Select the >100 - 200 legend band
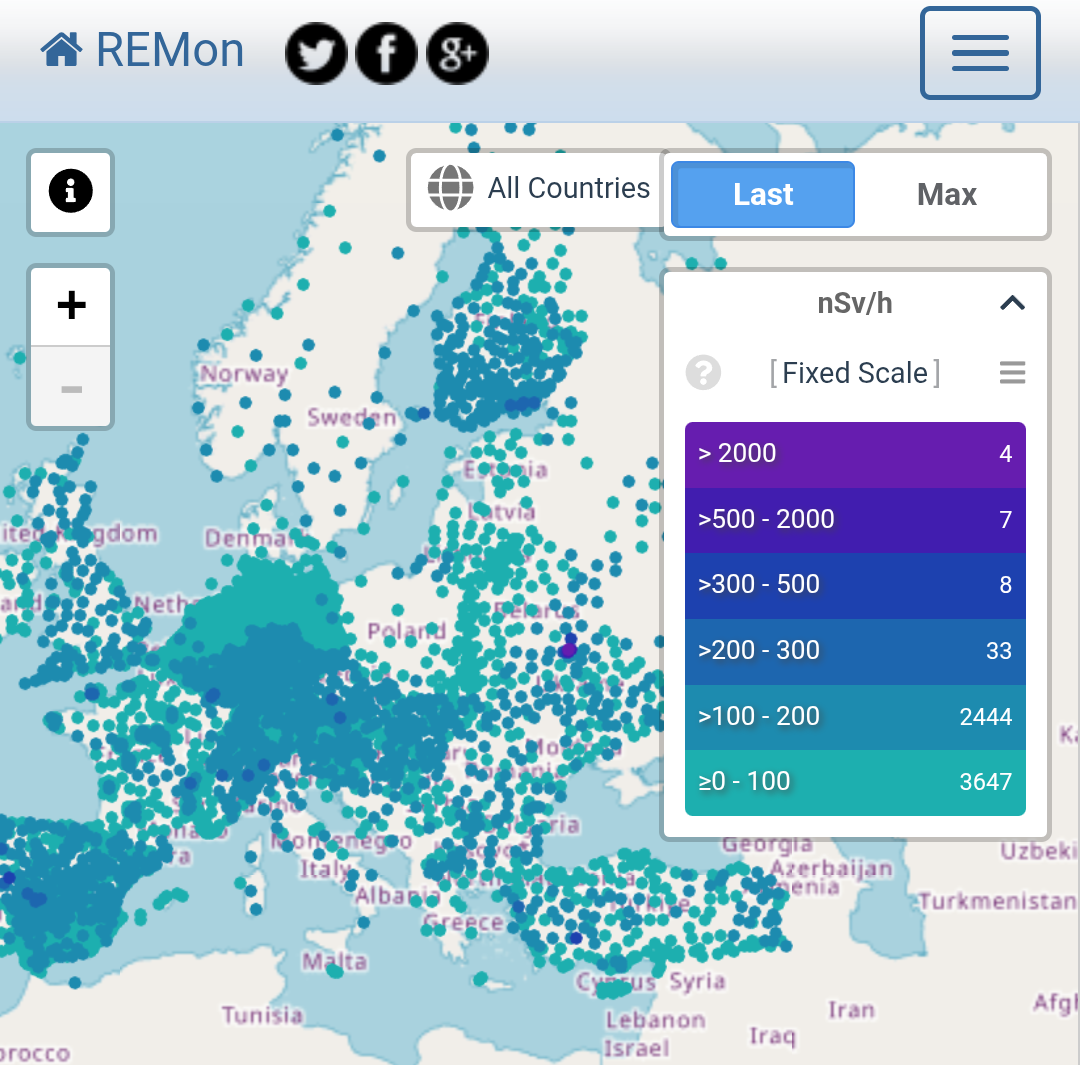Viewport: 1080px width, 1065px height. coord(855,717)
